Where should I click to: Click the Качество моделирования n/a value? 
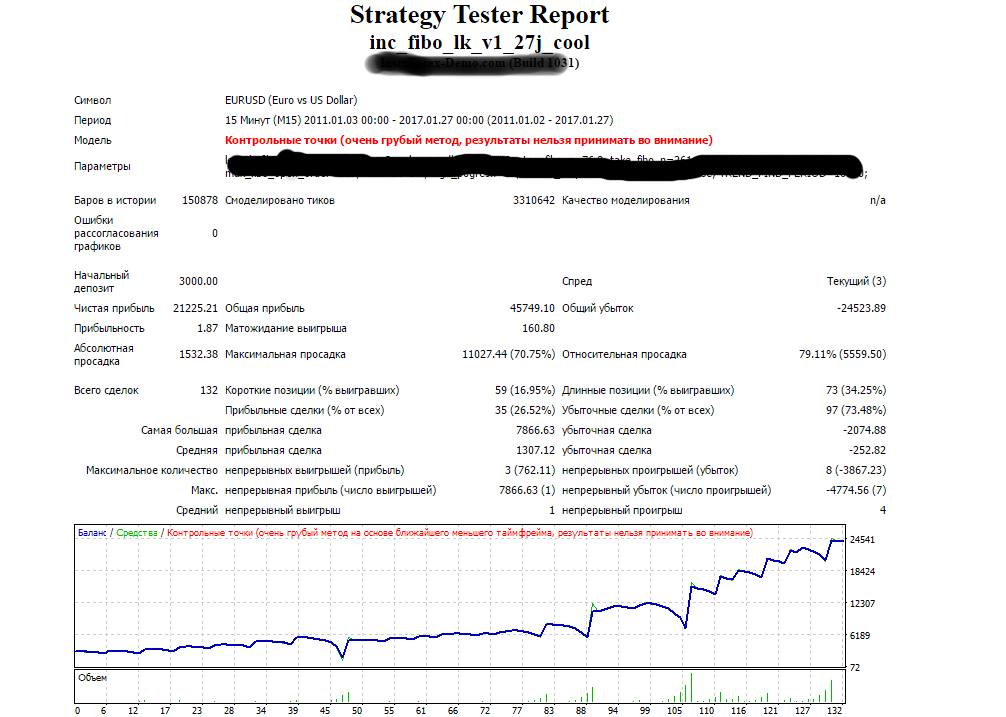click(x=877, y=200)
